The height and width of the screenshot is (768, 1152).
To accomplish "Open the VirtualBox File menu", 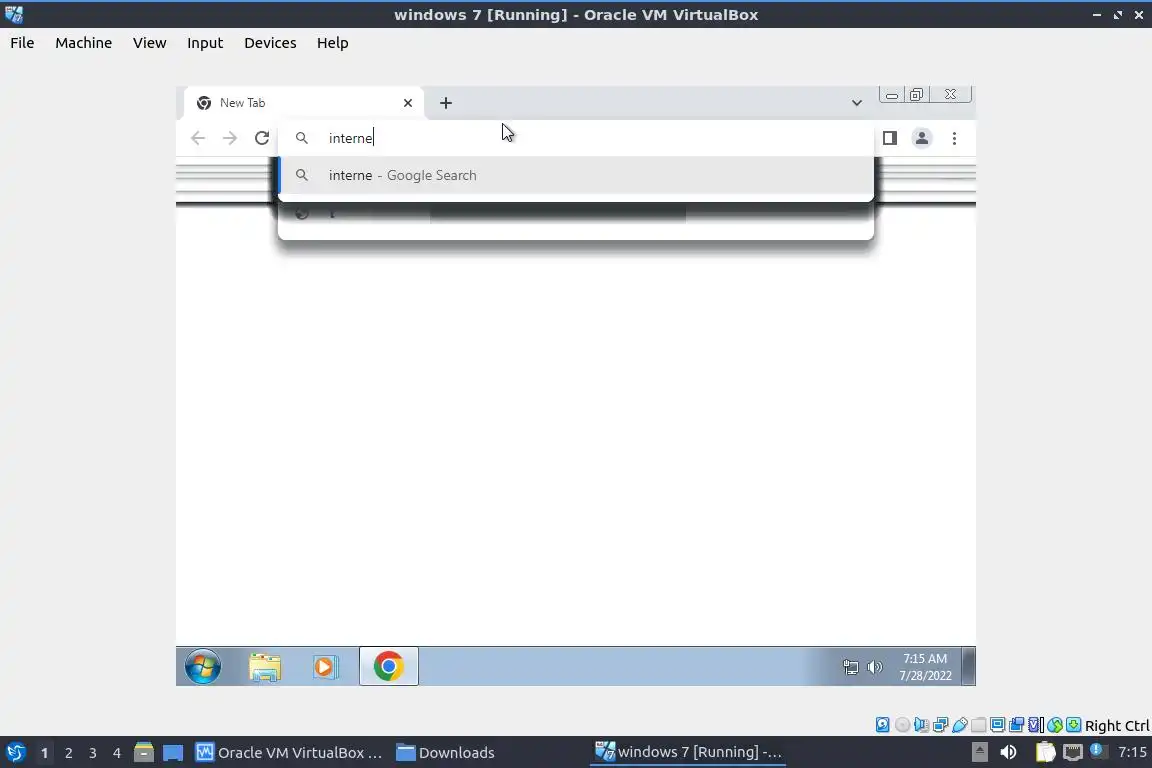I will tap(22, 43).
